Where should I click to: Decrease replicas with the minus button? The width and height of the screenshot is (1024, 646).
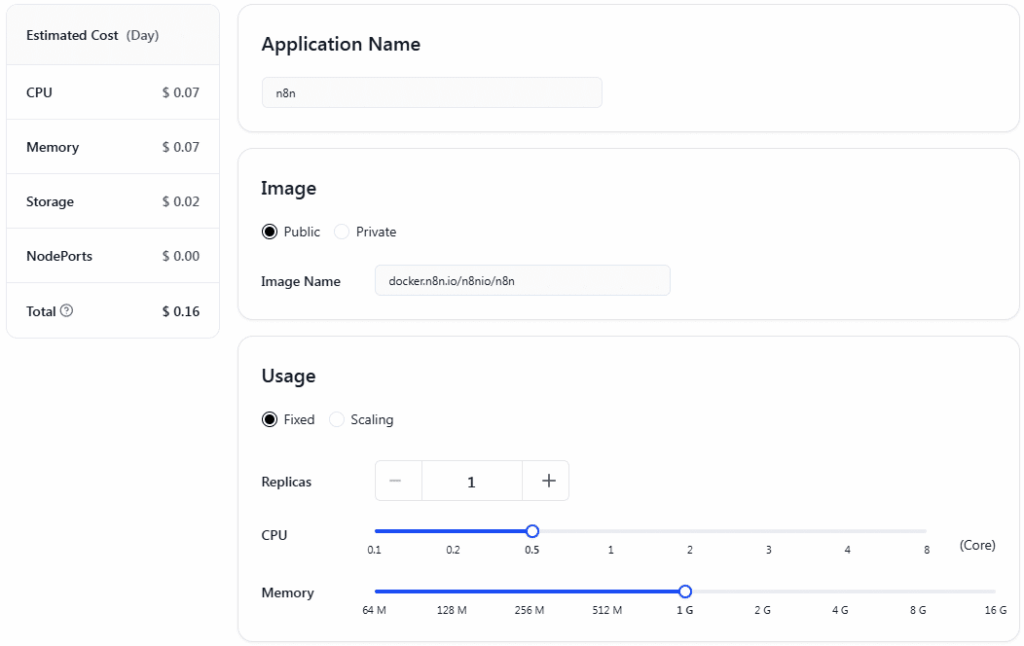tap(398, 481)
